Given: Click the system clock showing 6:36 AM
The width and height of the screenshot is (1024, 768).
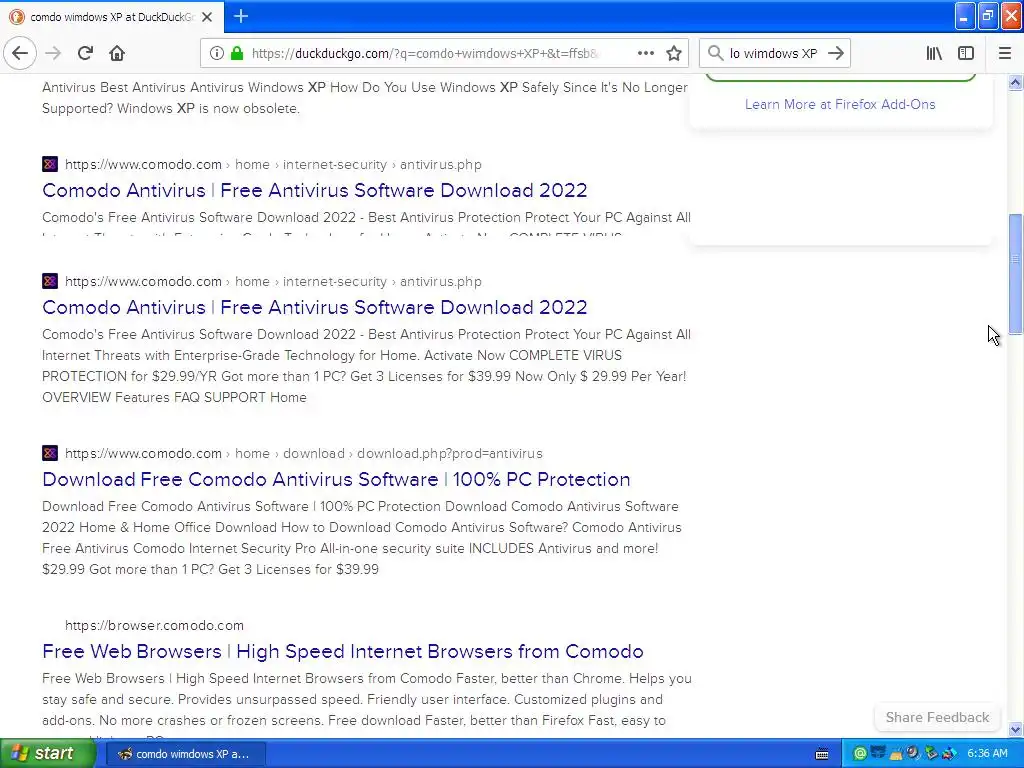Looking at the screenshot, I should click(x=987, y=754).
